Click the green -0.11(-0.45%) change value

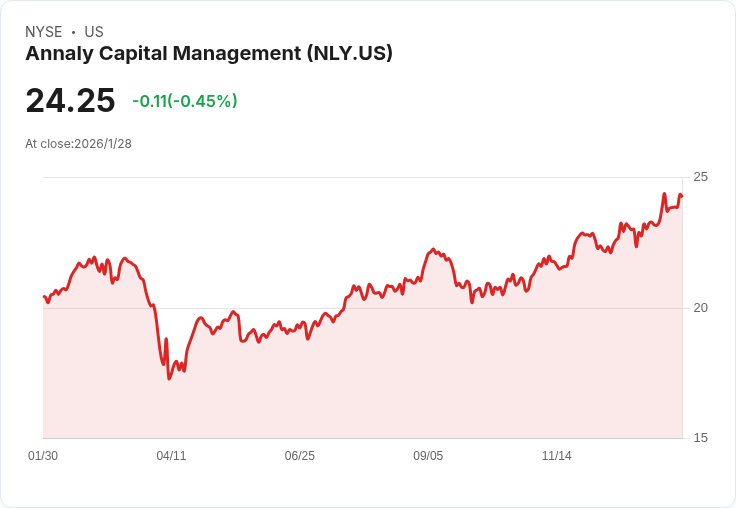tap(185, 101)
